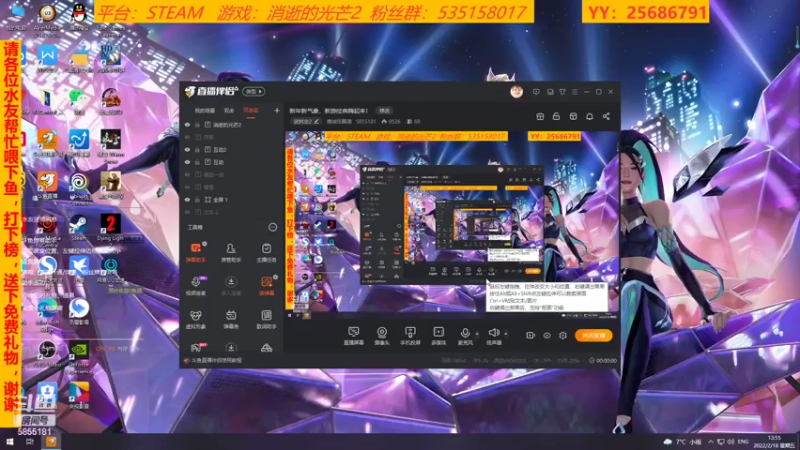
Task: Hide the 全屏 1 source layer
Action: point(187,199)
